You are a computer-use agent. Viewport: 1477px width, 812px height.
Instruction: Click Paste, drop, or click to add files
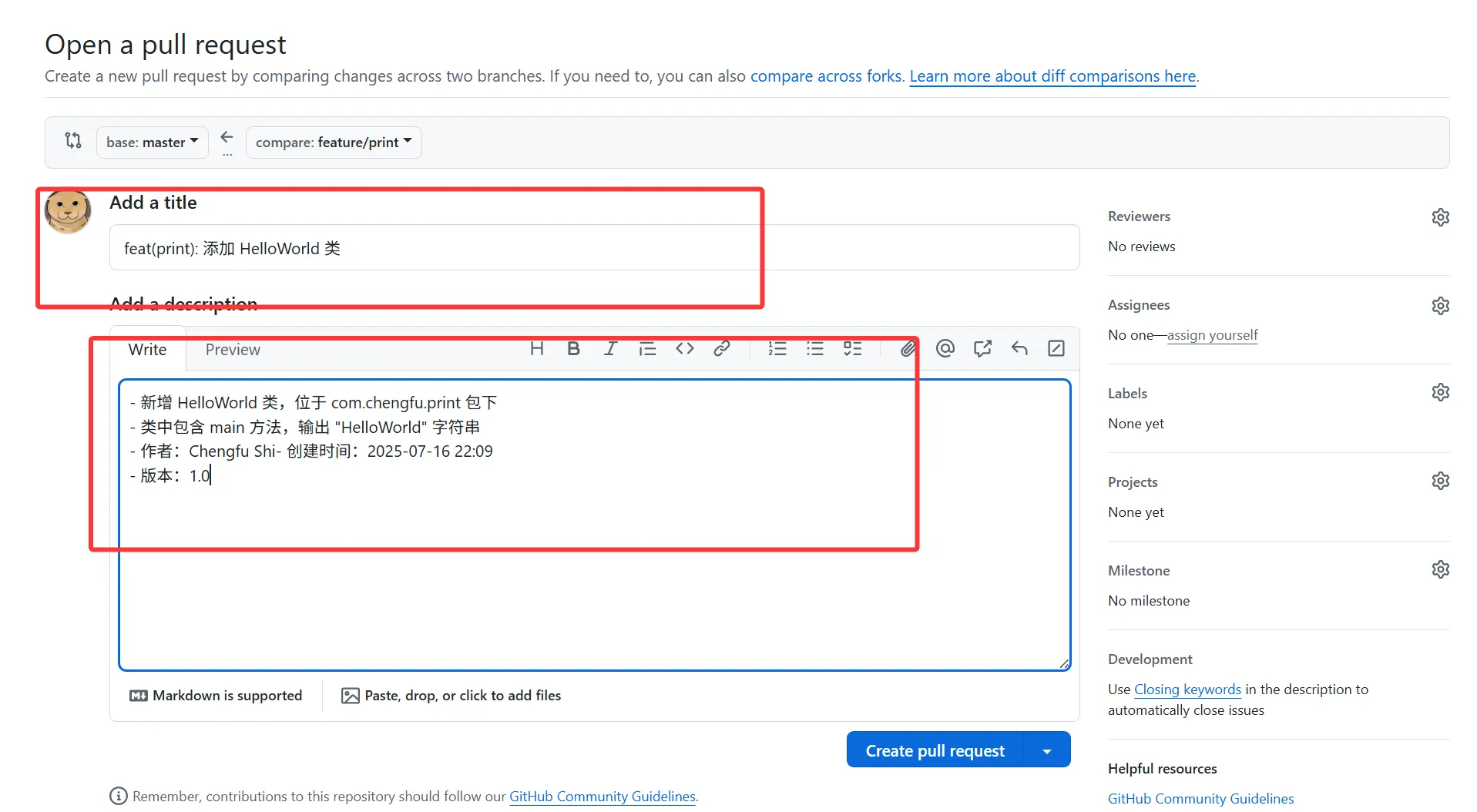pyautogui.click(x=451, y=696)
